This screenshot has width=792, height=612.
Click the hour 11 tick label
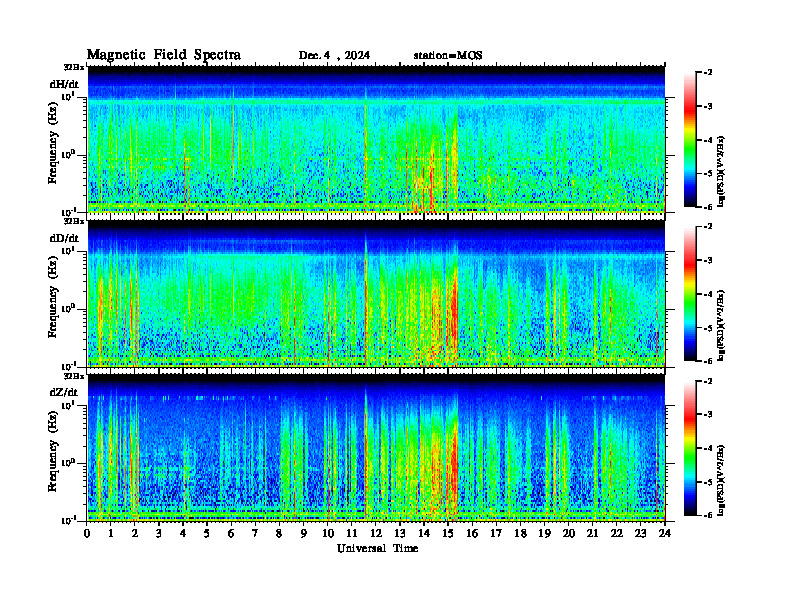(352, 534)
